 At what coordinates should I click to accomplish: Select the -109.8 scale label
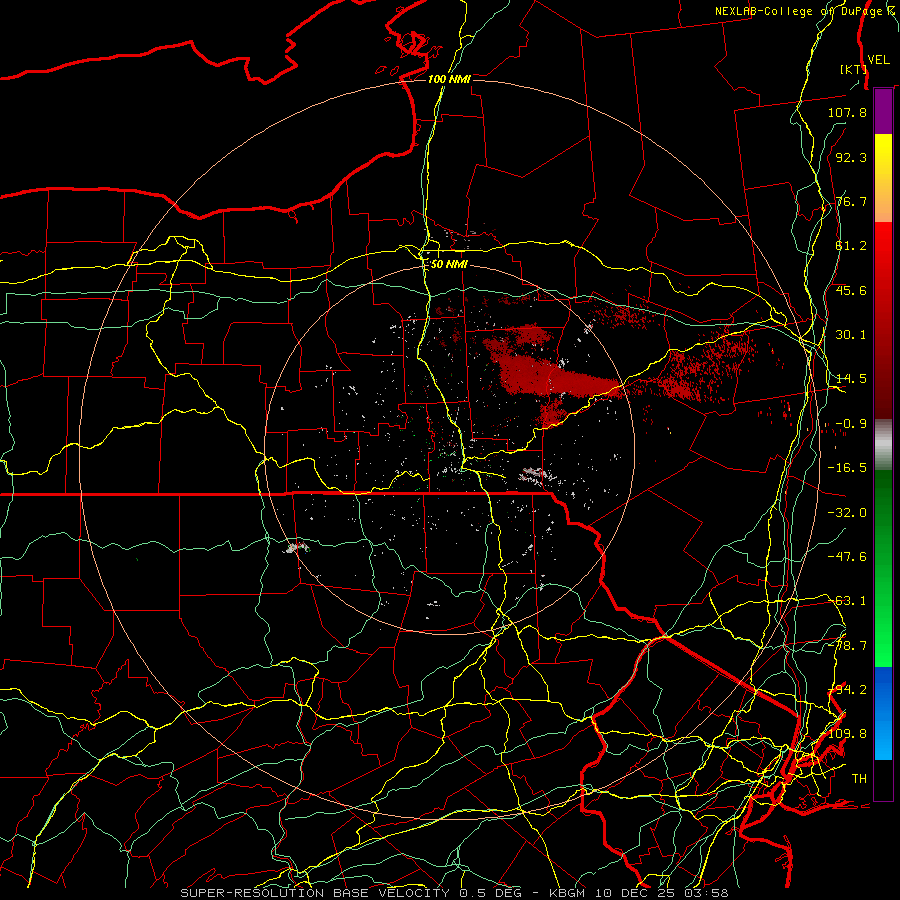tap(844, 734)
